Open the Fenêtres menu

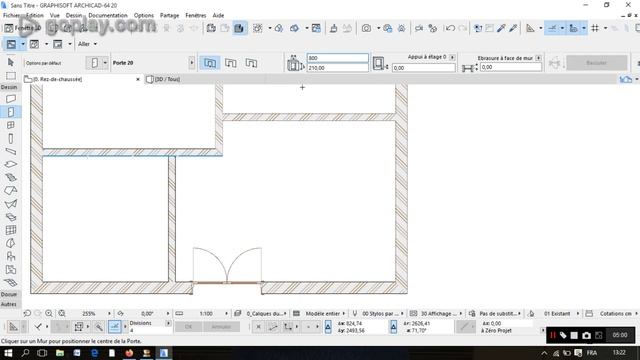(x=196, y=16)
